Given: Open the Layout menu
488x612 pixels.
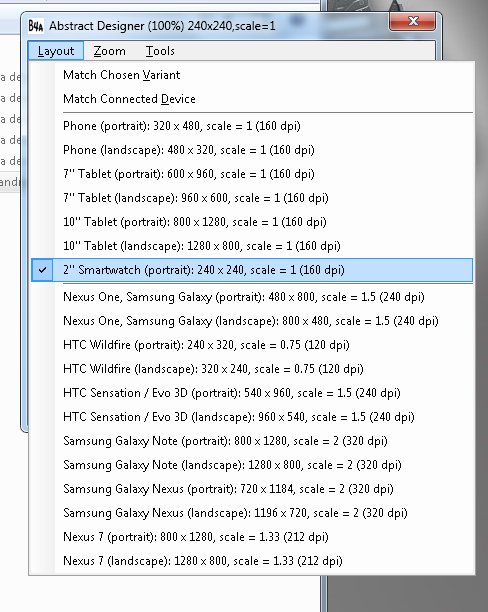Looking at the screenshot, I should (56, 51).
